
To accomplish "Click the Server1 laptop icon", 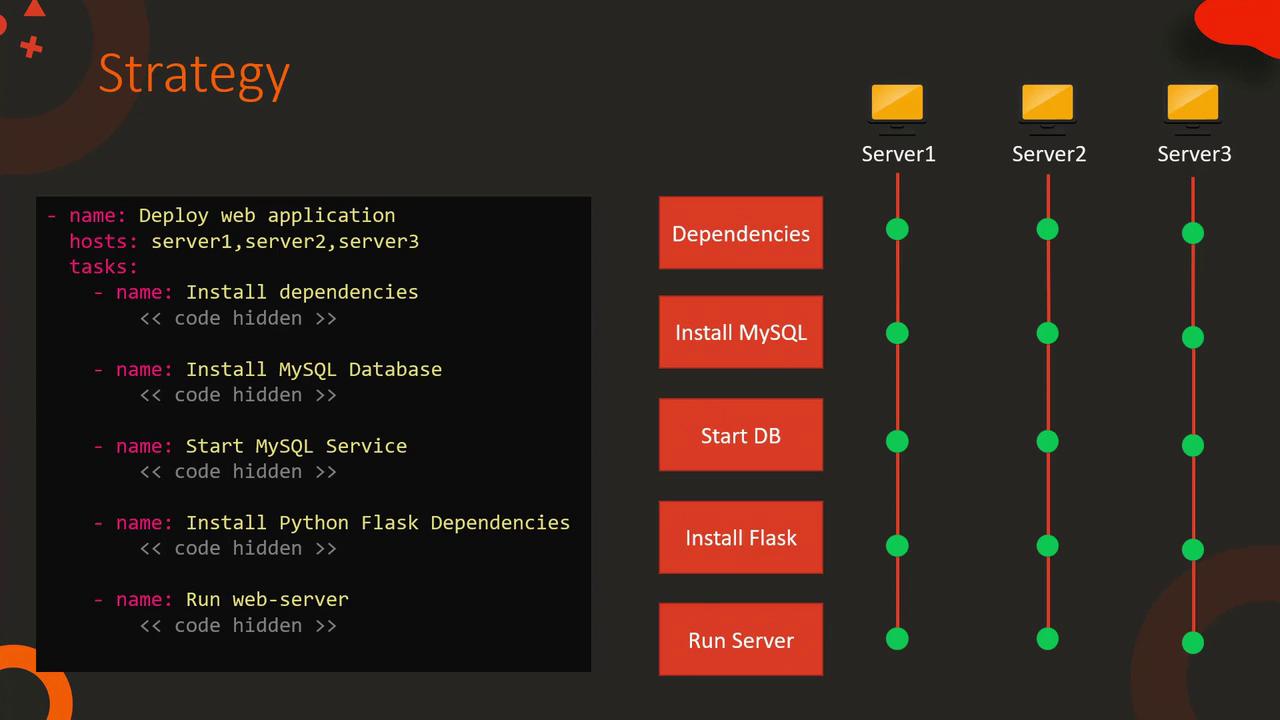I will tap(897, 104).
